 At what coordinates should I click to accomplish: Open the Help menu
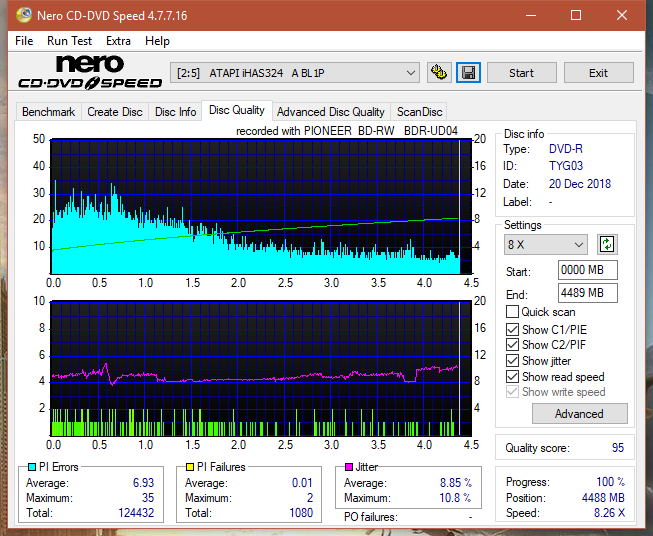click(x=157, y=41)
